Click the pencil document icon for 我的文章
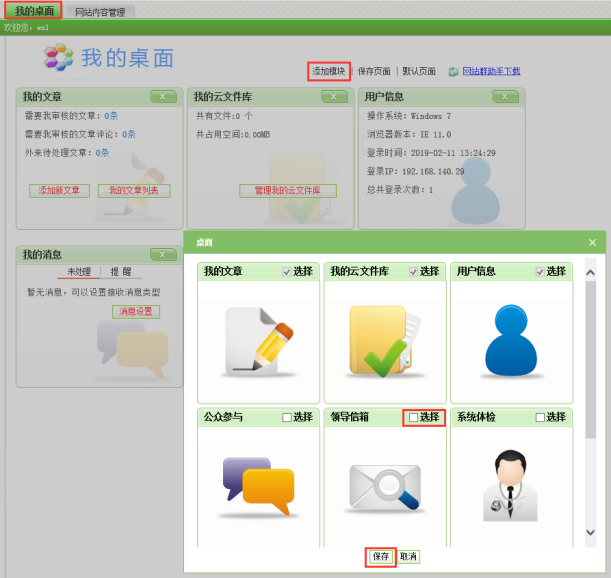Image resolution: width=611 pixels, height=578 pixels. (258, 339)
